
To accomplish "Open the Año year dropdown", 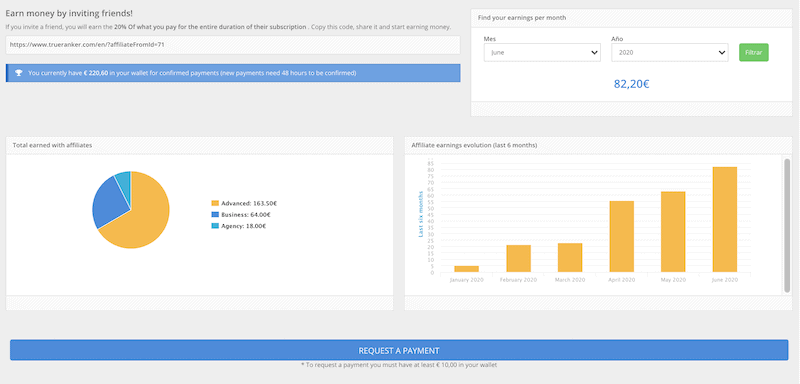I will coord(670,53).
